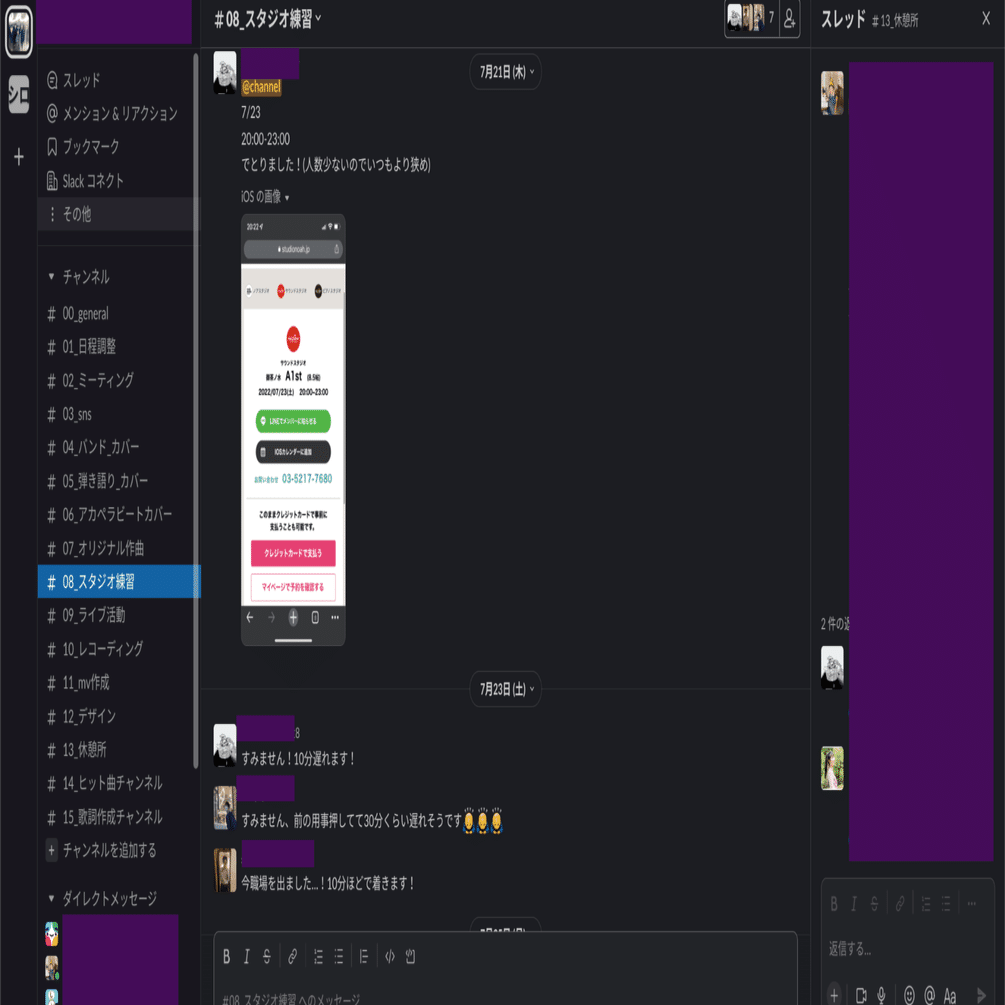Insert link in the thread reply box

pos(900,904)
